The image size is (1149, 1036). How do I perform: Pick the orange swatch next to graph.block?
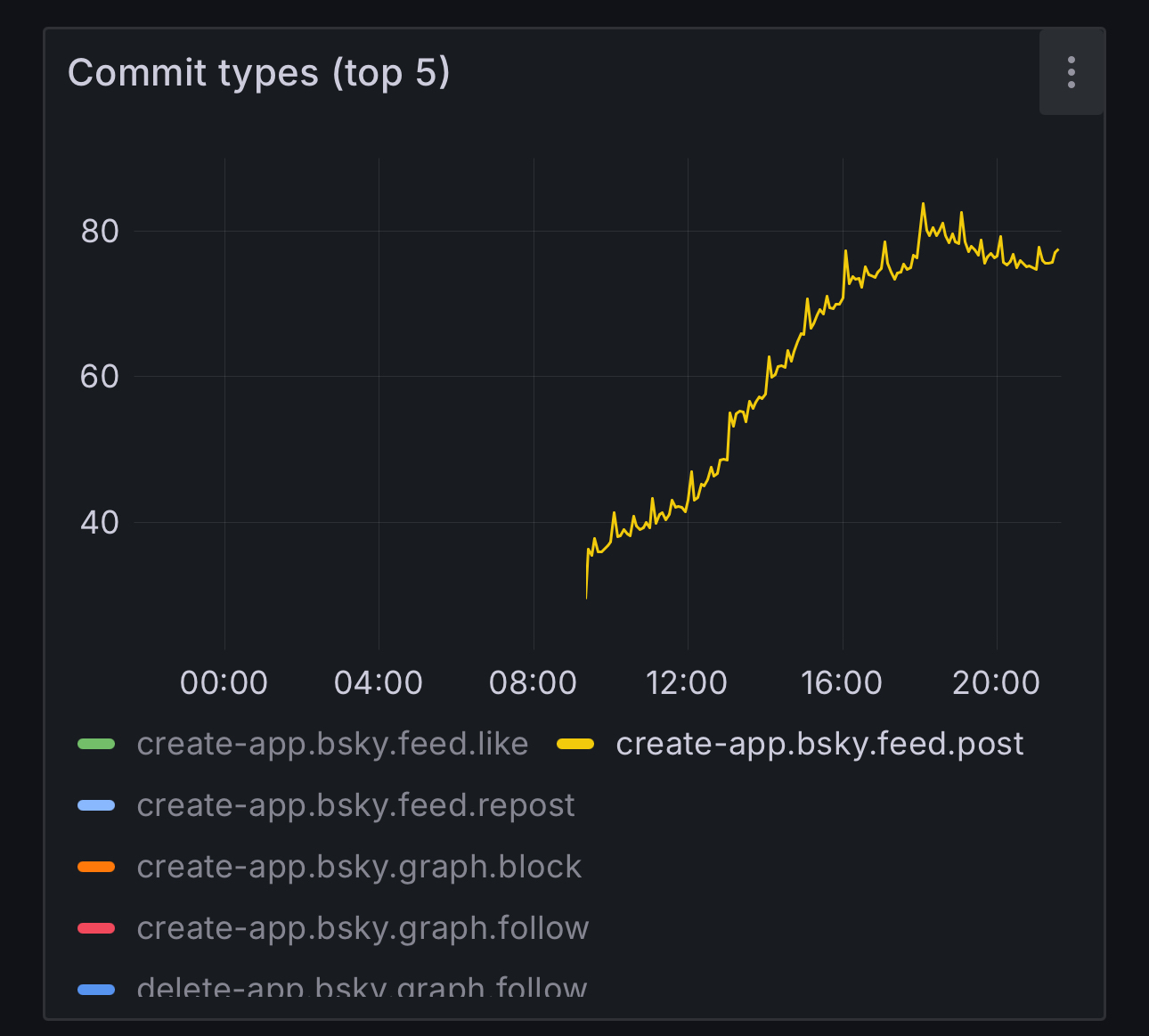(x=96, y=868)
